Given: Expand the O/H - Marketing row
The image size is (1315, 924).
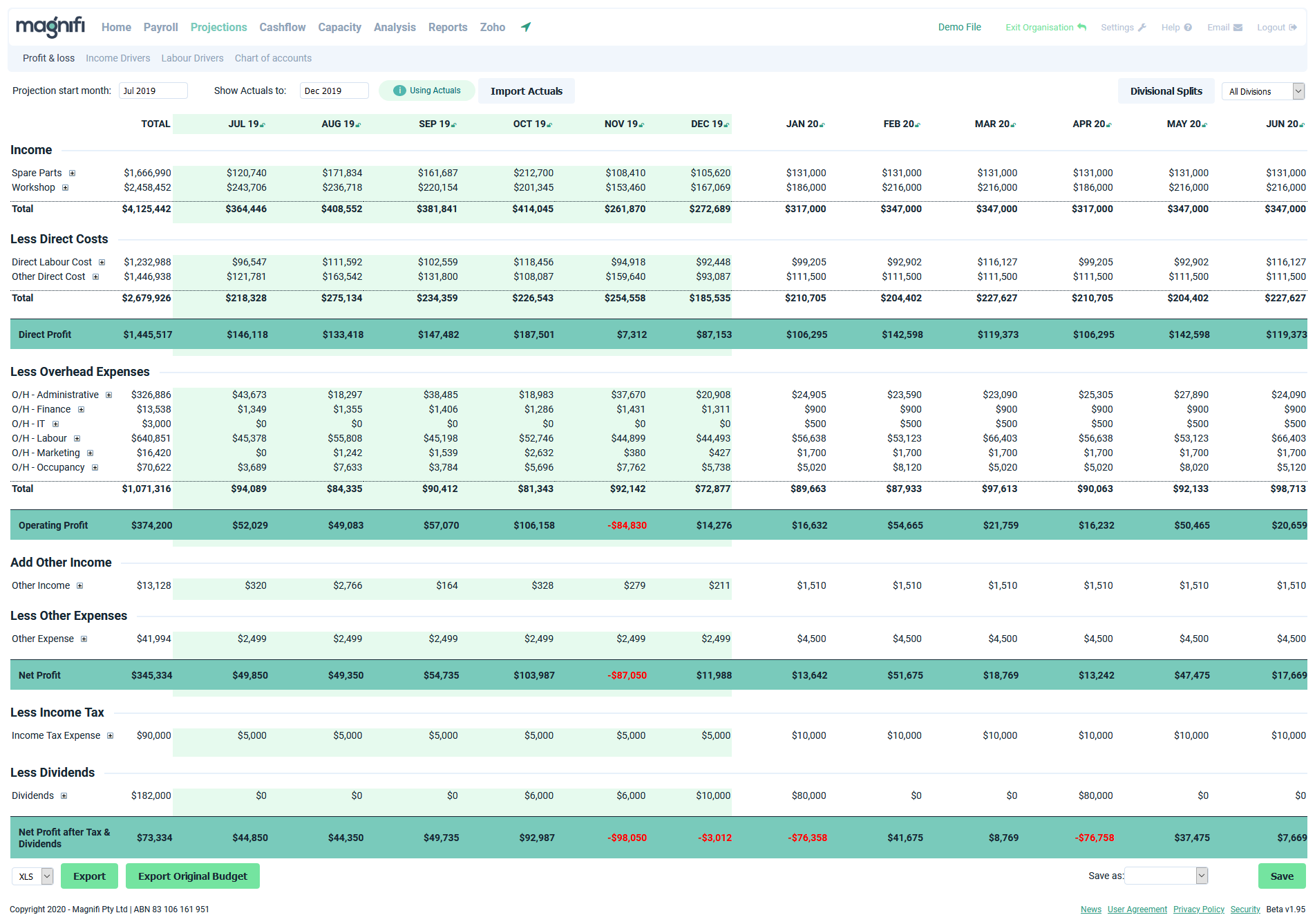Looking at the screenshot, I should (90, 453).
